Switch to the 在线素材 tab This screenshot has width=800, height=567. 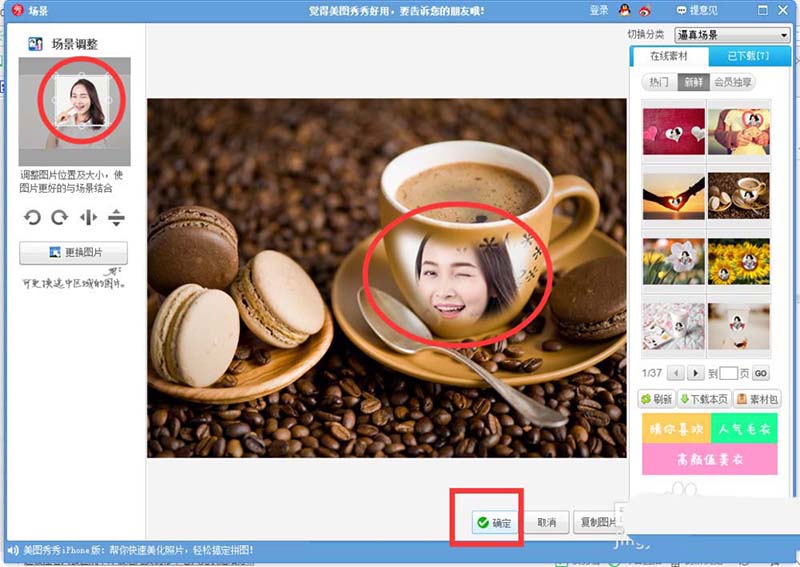(x=669, y=56)
